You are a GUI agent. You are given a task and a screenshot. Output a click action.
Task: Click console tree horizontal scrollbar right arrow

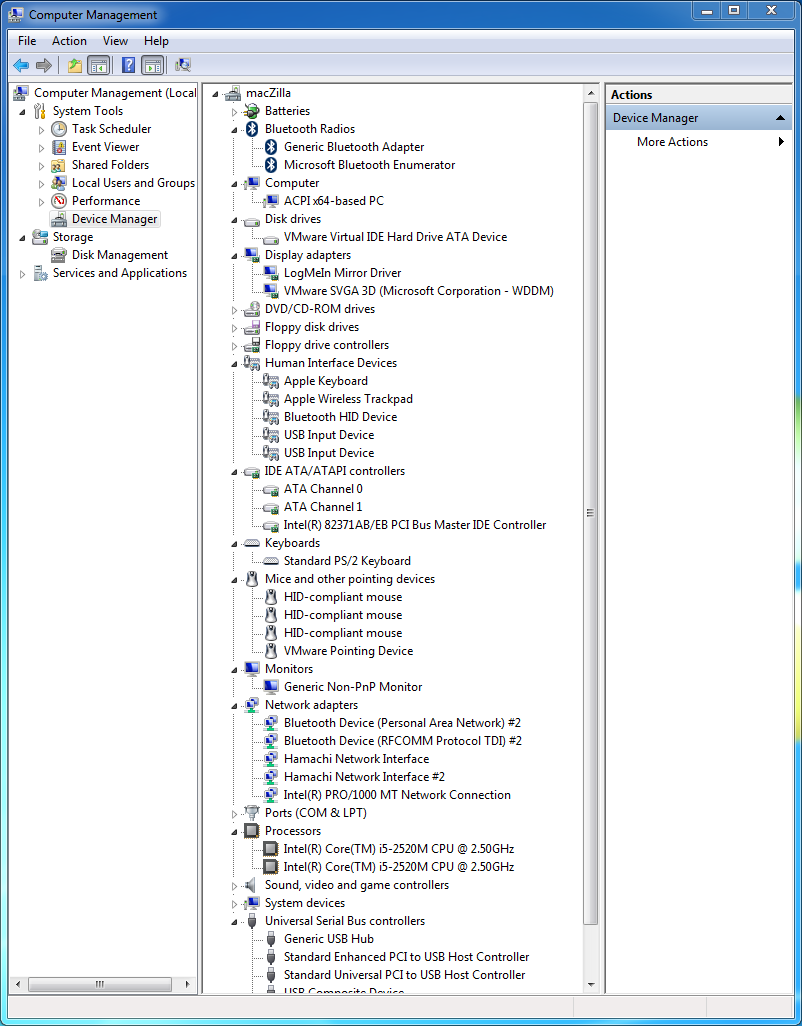[188, 984]
